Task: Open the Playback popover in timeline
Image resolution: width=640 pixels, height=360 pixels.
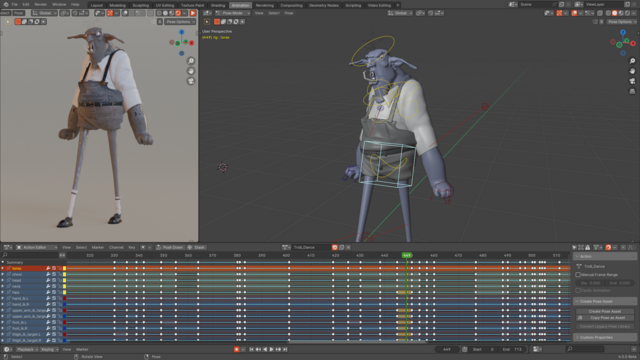Action: click(27, 349)
